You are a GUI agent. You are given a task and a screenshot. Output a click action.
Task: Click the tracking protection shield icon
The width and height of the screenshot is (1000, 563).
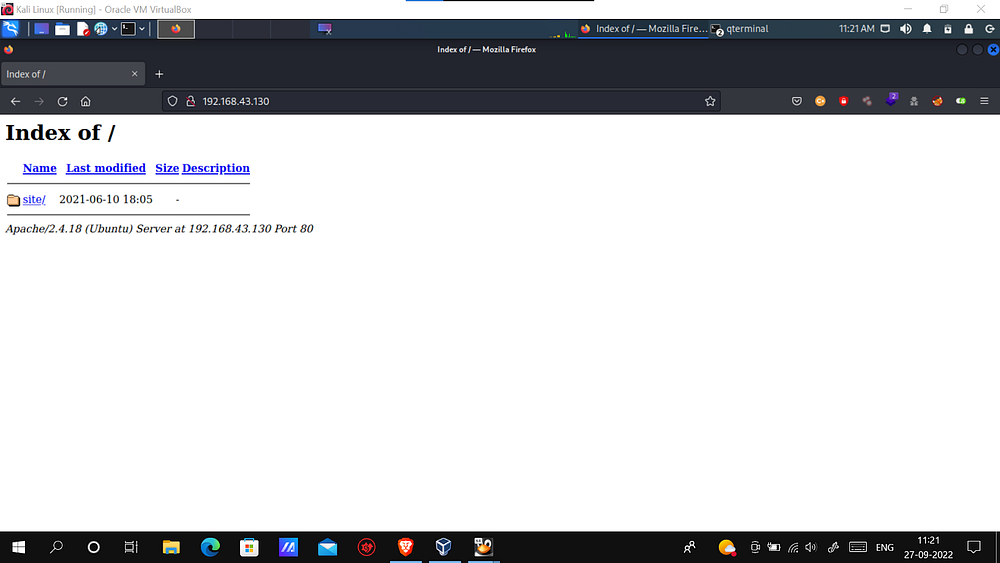coord(172,101)
